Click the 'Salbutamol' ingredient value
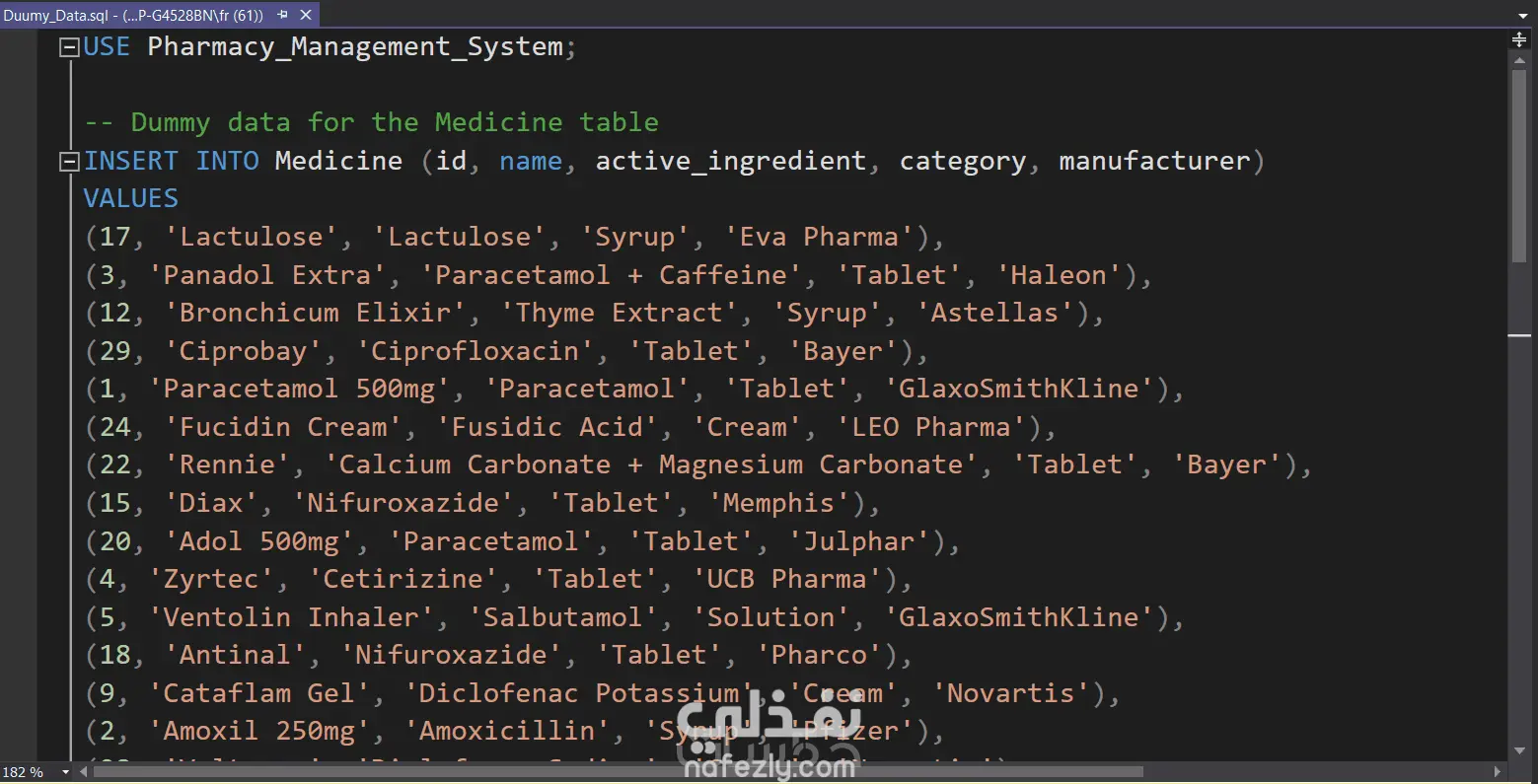Screen dimensions: 1538x784 point(562,617)
